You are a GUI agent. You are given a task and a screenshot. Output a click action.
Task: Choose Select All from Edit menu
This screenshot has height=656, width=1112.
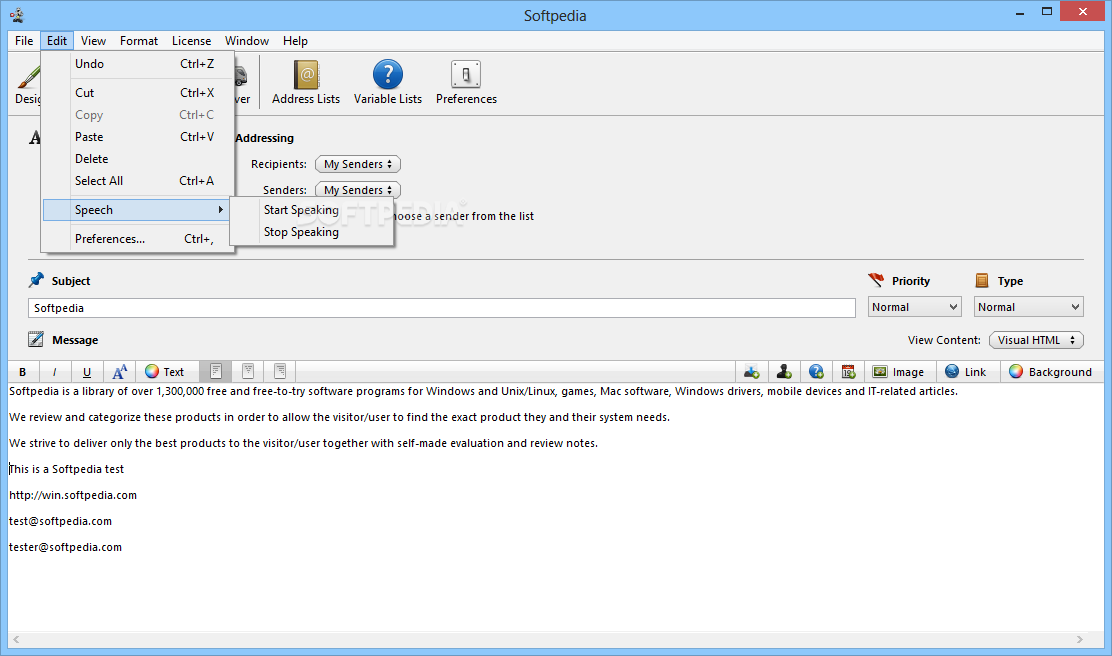pyautogui.click(x=138, y=181)
